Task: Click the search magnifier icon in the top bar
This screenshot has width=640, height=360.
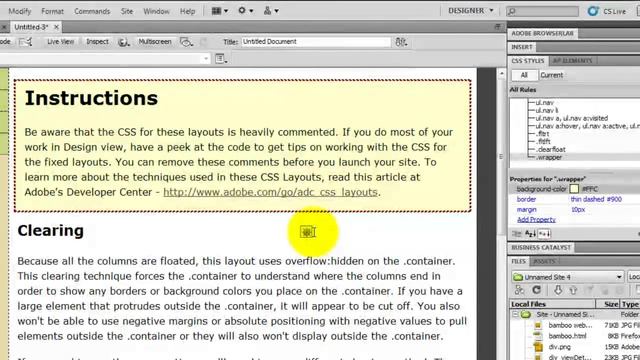Action: pos(512,11)
